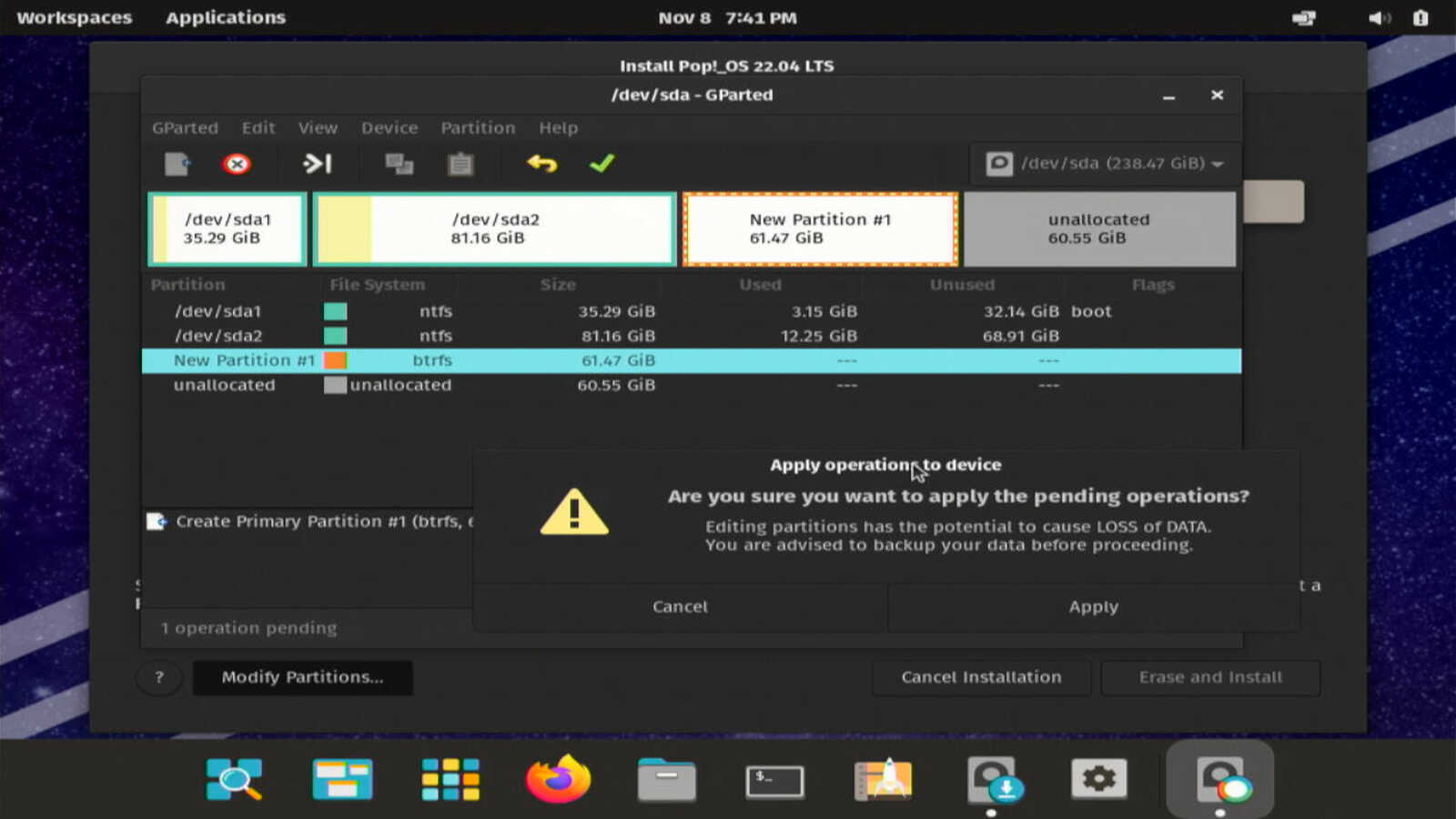Click the pending operation's create-partition icon
This screenshot has width=1456, height=819.
[157, 521]
